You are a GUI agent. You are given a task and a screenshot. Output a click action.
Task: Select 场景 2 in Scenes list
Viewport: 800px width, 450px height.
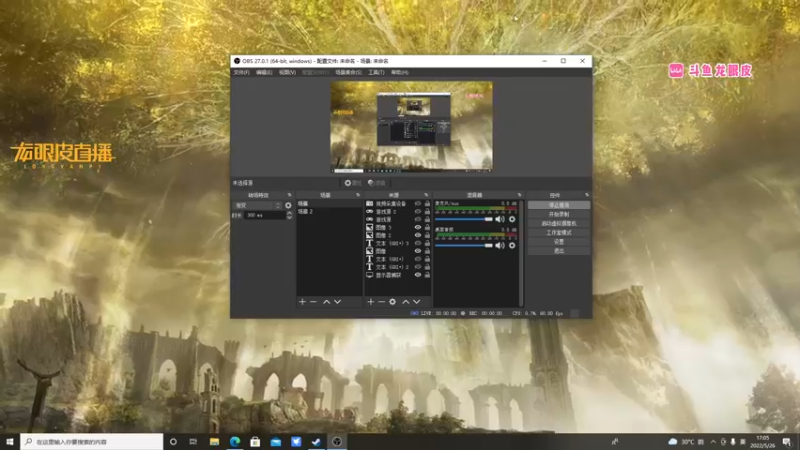[329, 212]
